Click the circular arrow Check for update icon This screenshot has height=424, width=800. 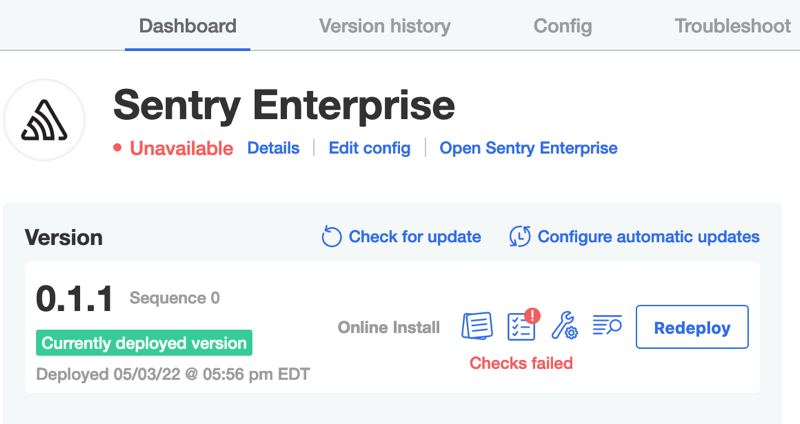pos(331,237)
